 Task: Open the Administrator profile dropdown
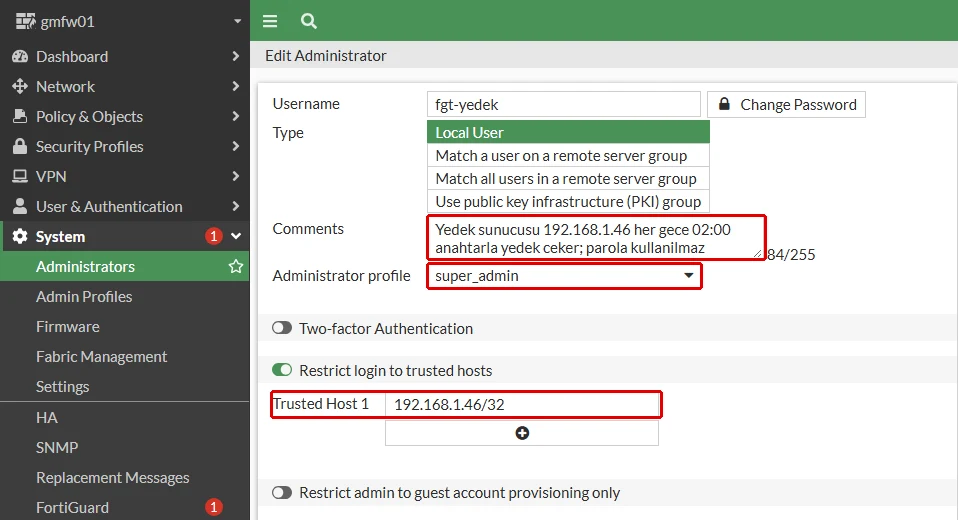[565, 276]
